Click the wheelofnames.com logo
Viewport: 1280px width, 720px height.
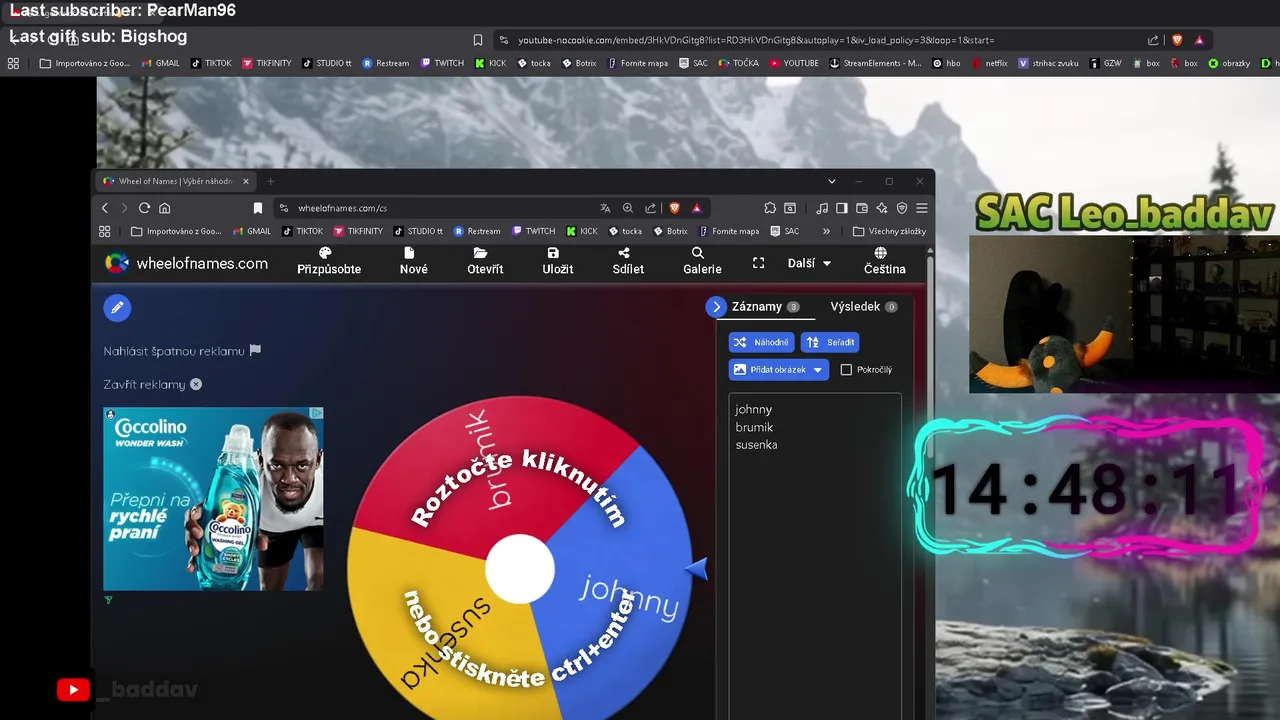coord(187,263)
